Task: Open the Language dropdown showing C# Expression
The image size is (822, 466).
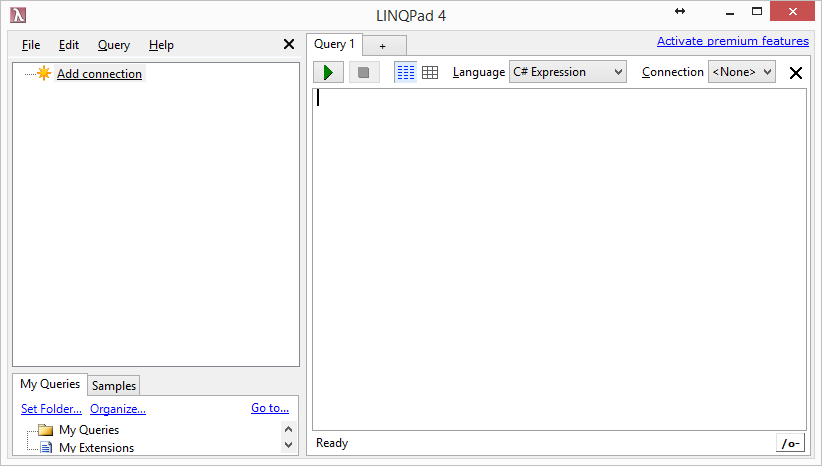Action: click(568, 72)
